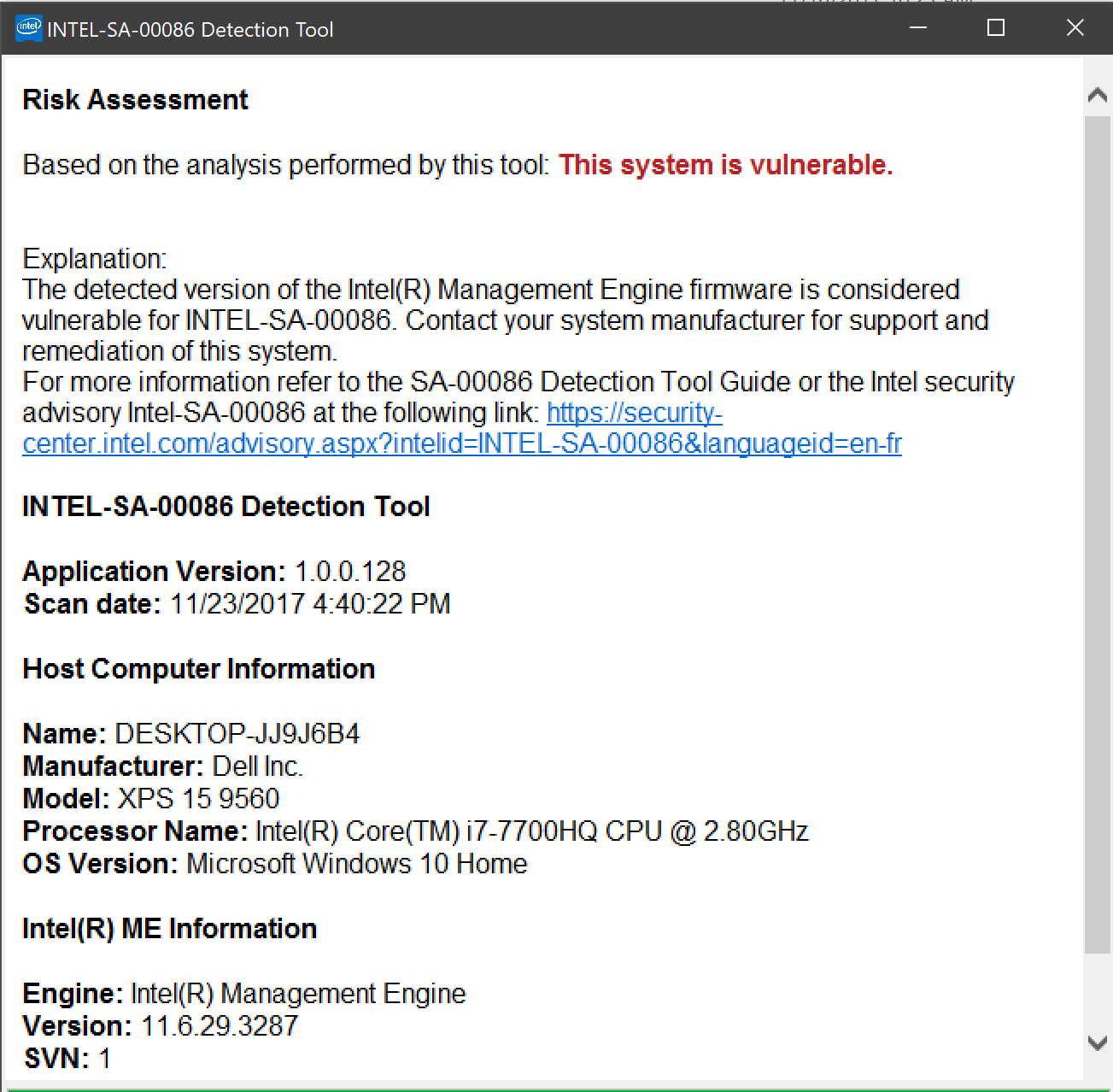Click the Risk Assessment heading
Screen dimensions: 1113x1092
coord(135,100)
